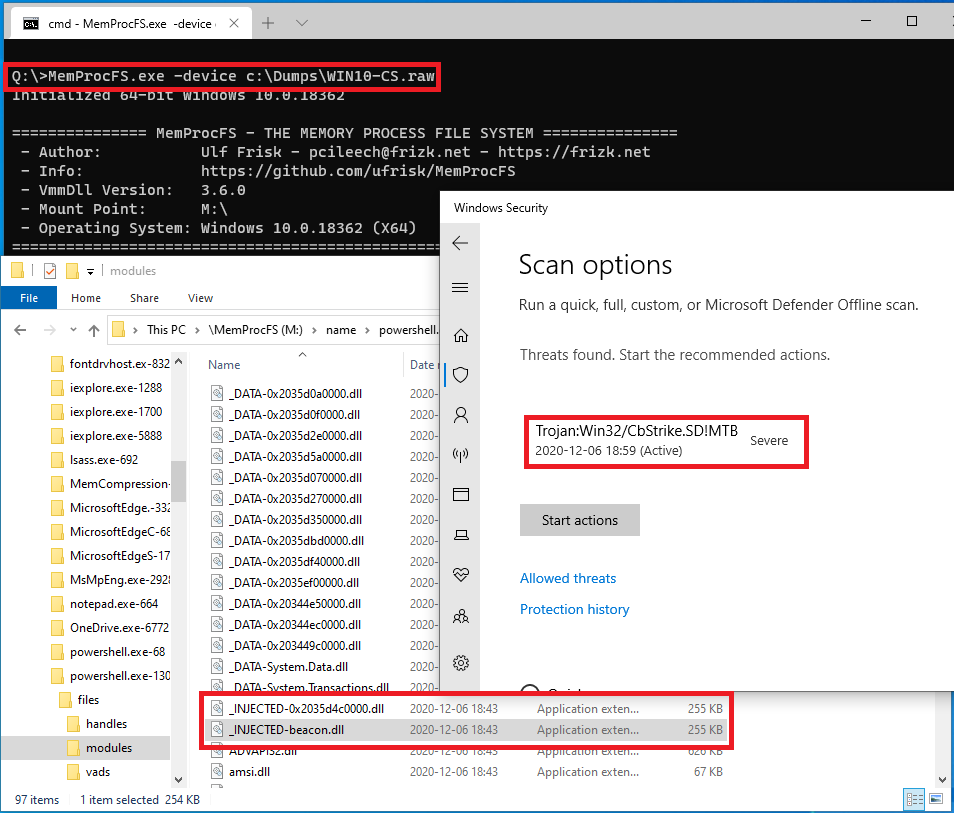Image resolution: width=954 pixels, height=813 pixels.
Task: Select files folder in tree
Action: pos(79,700)
